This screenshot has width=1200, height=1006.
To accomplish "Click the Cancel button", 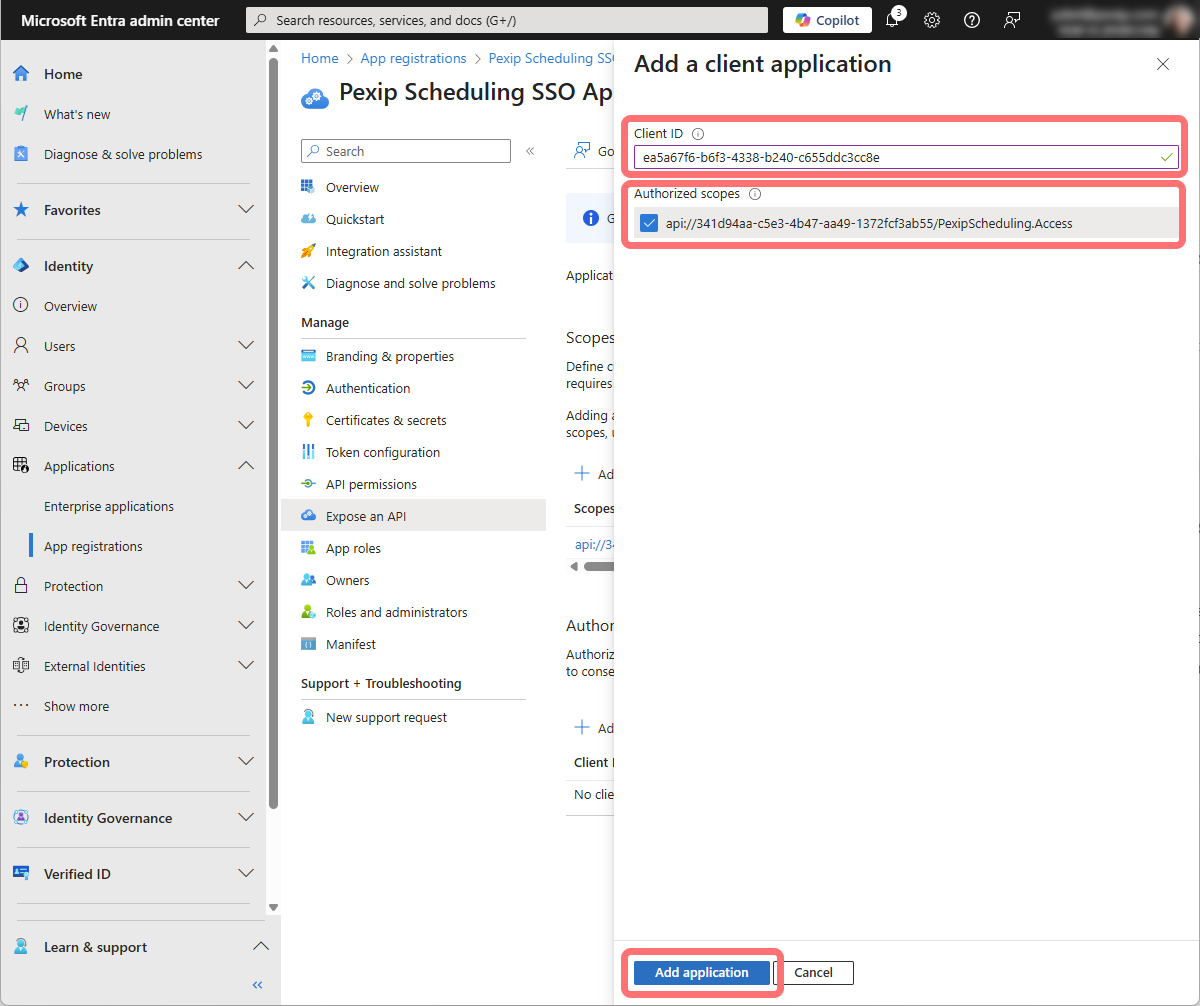I will [x=813, y=972].
